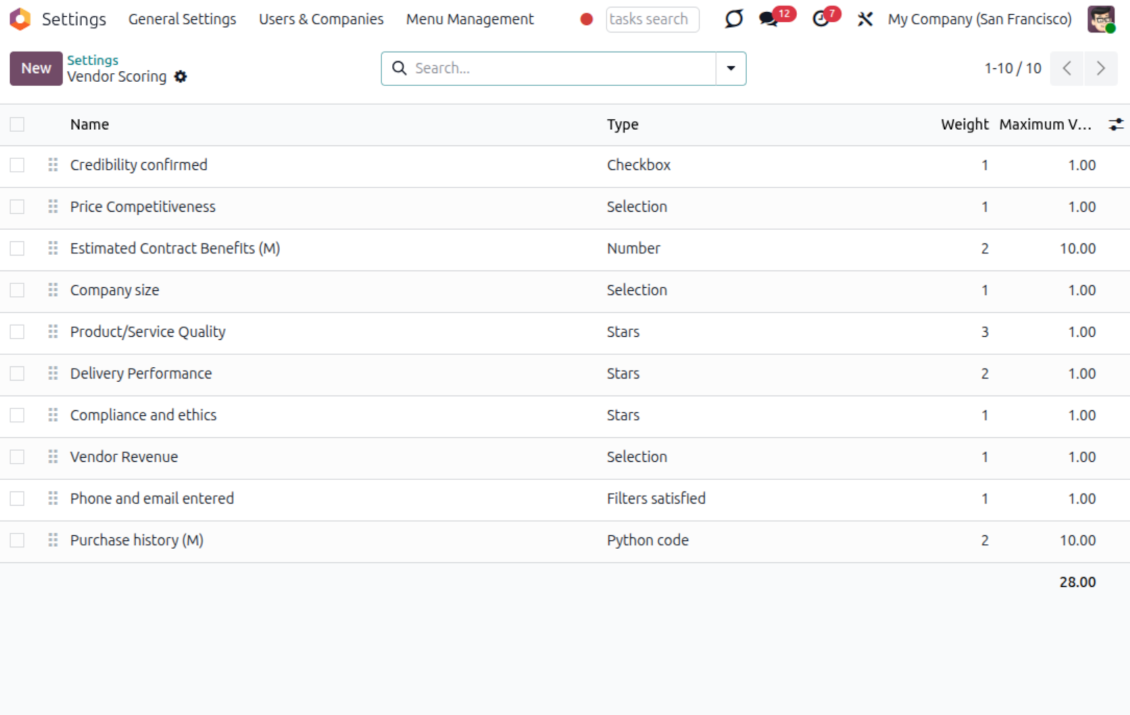Click the red recording indicator dot

[587, 19]
